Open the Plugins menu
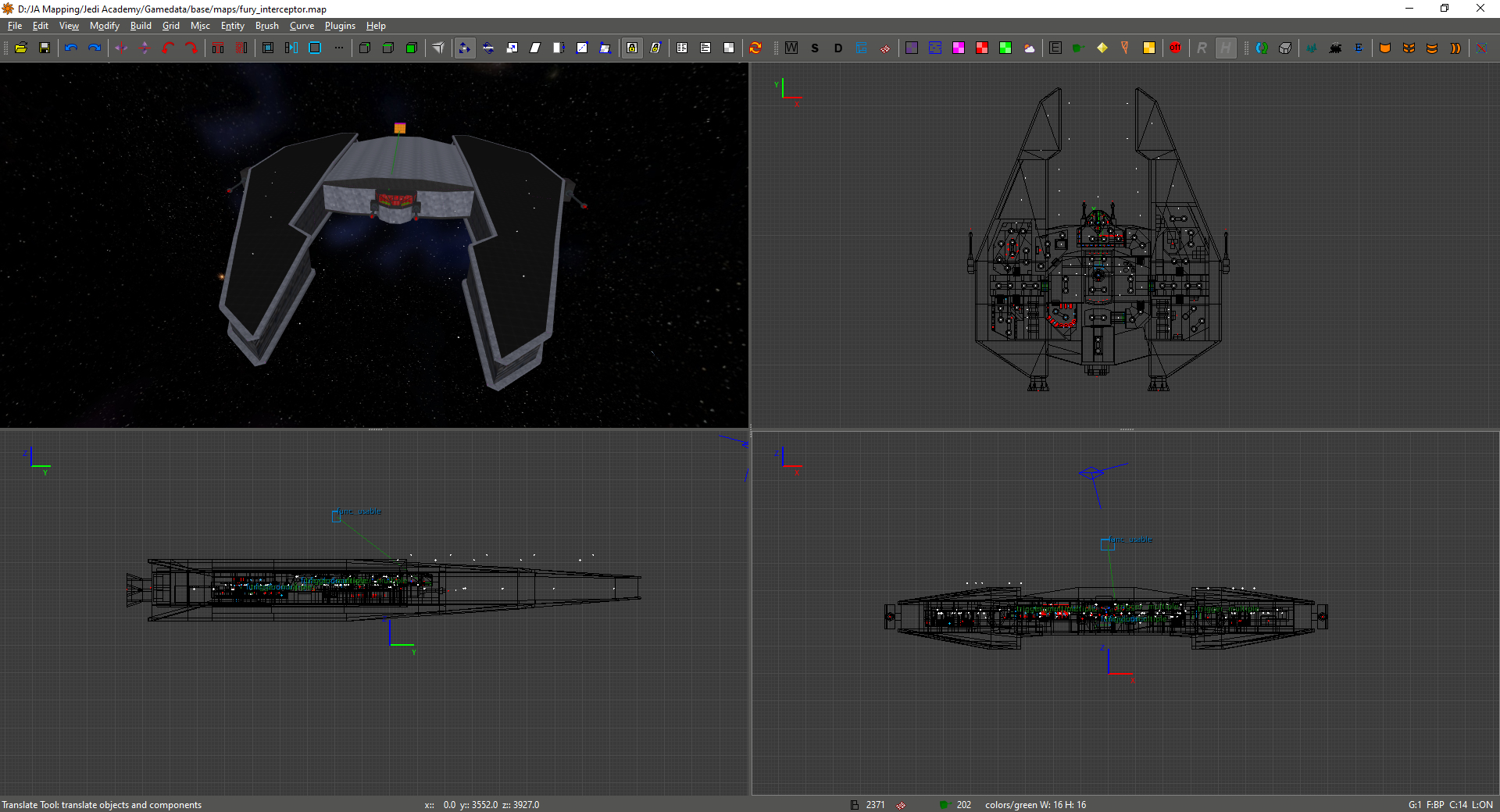The width and height of the screenshot is (1500, 812). (340, 26)
